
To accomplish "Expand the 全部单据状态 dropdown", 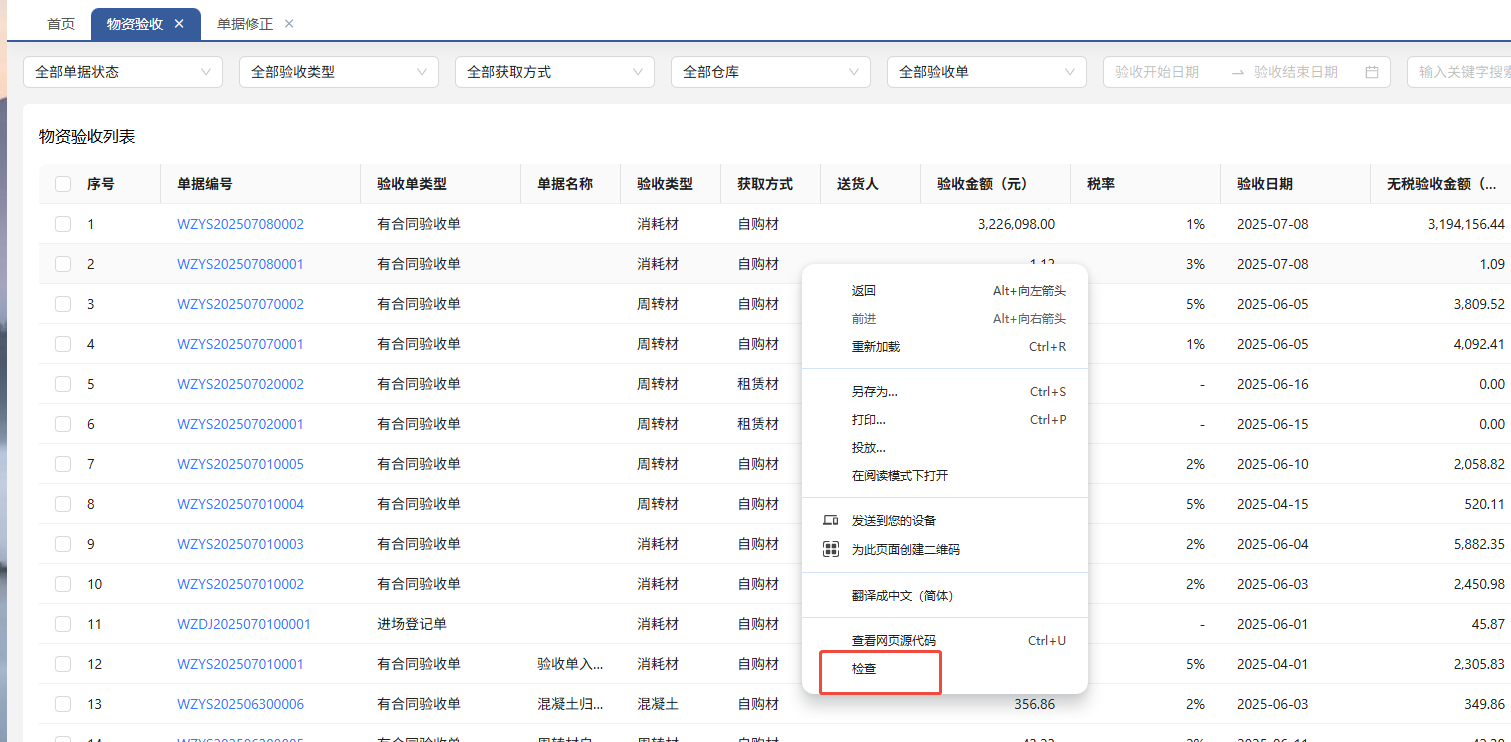I will pos(122,72).
